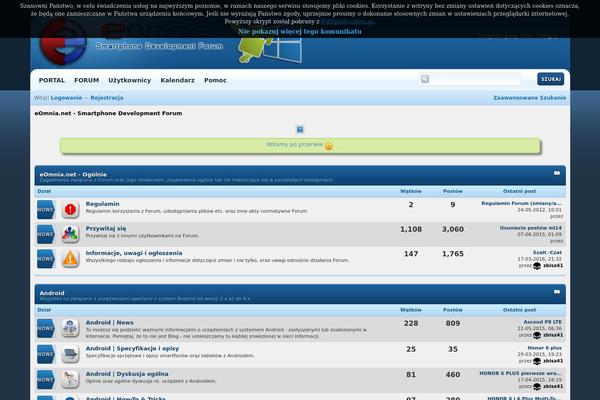Viewport: 600px width, 400px height.
Task: Click the SZUKAJ search button
Action: click(x=551, y=79)
